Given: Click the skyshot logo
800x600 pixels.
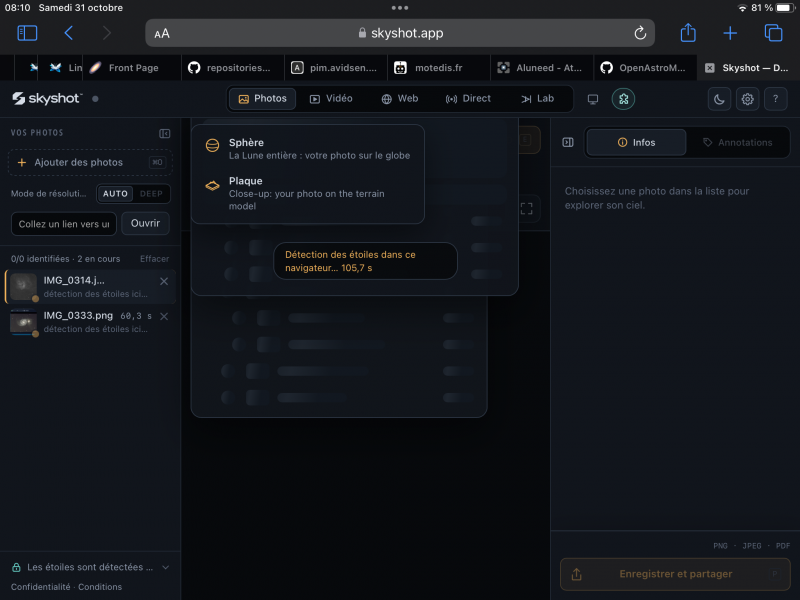Looking at the screenshot, I should pos(46,98).
